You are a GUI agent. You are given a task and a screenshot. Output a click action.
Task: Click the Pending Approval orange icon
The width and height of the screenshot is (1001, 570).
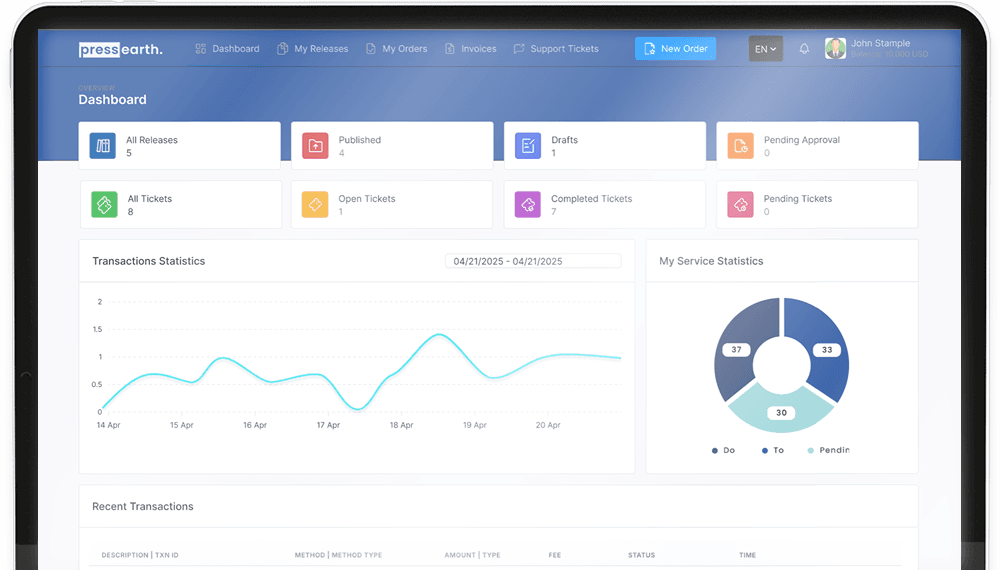click(740, 146)
